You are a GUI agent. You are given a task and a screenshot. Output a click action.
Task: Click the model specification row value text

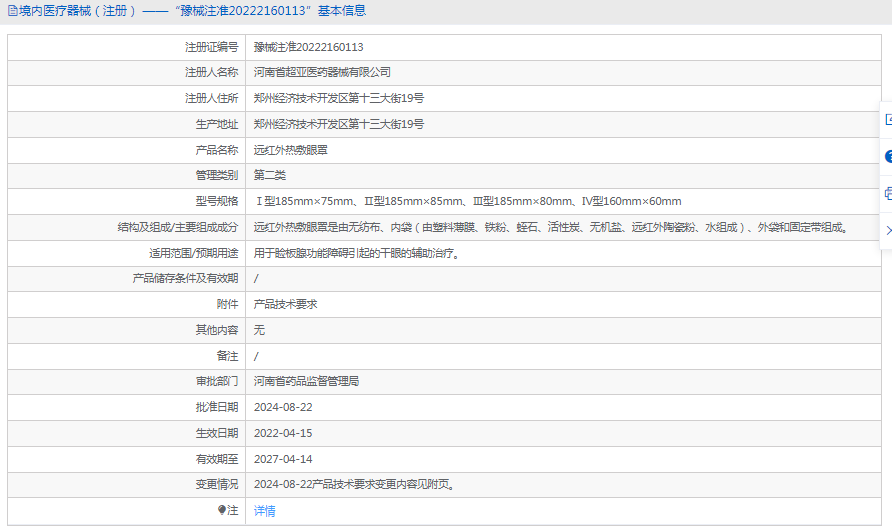467,201
